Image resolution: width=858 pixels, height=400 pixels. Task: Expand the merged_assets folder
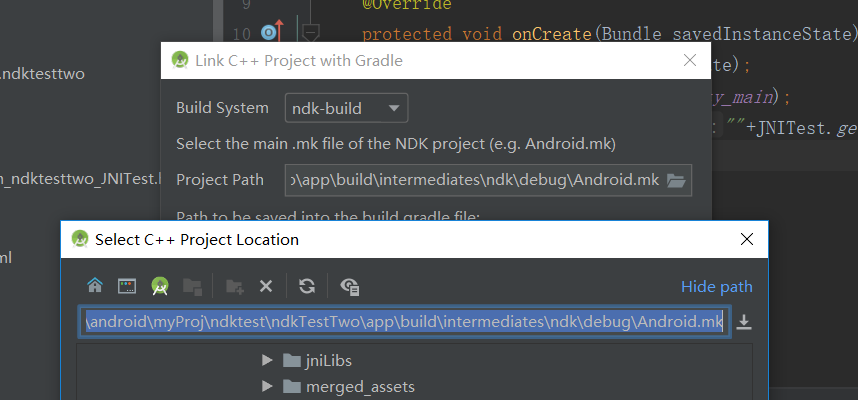267,386
